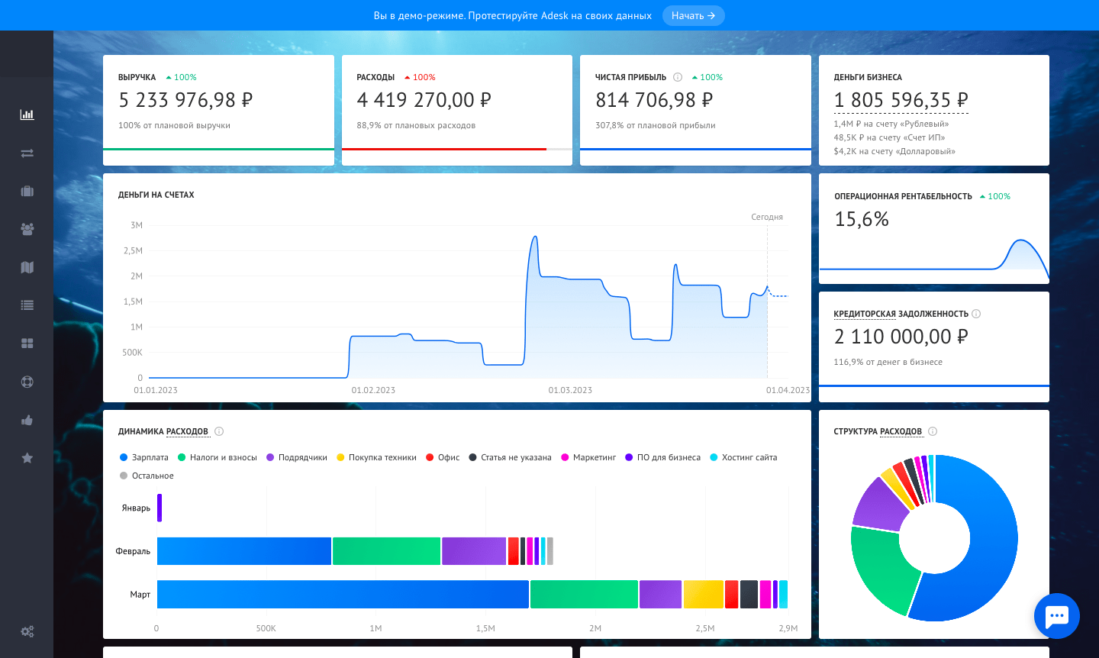
Task: Click the briefcase icon in sidebar
Action: click(x=27, y=191)
